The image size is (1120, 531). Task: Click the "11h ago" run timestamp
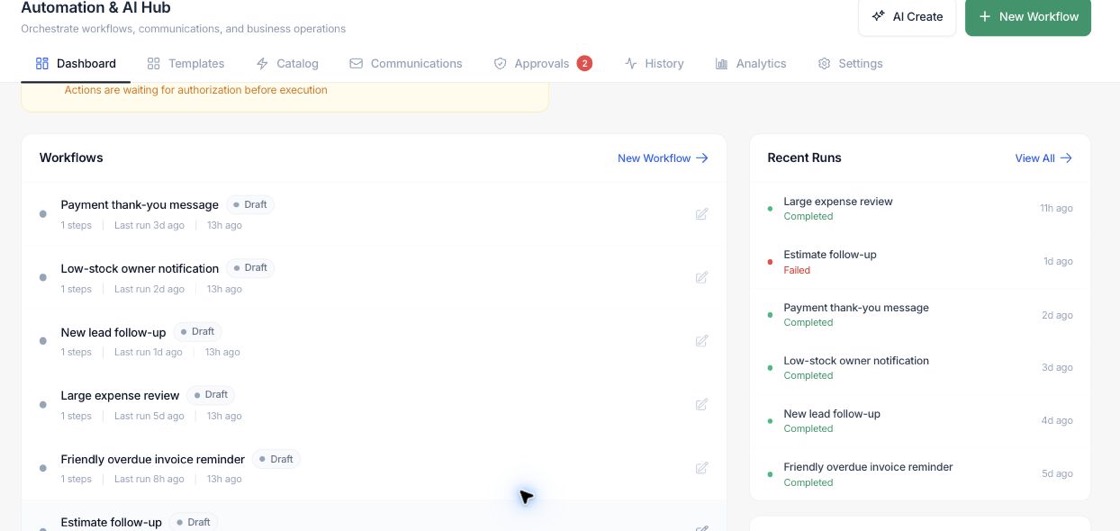(1056, 208)
